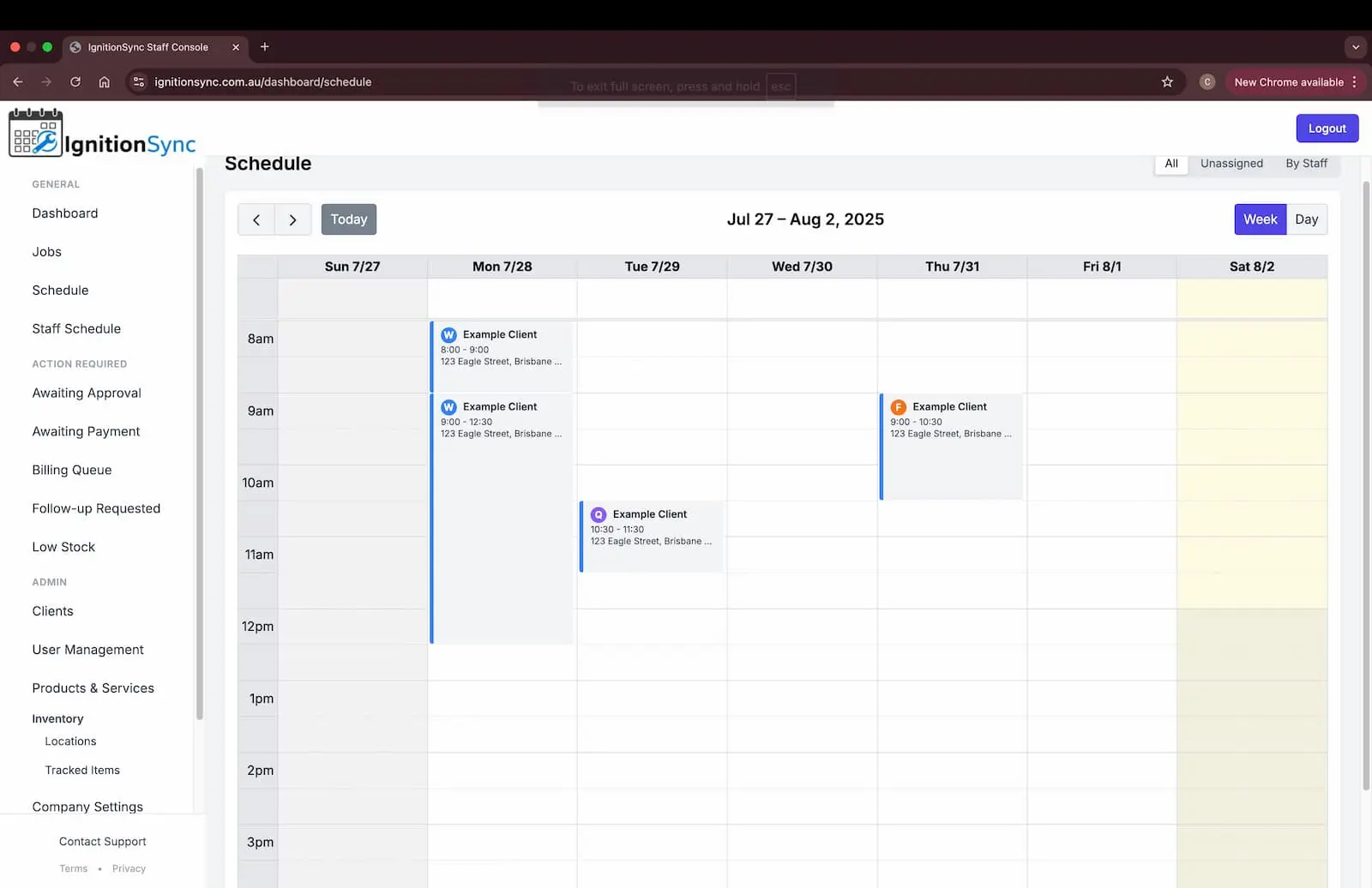The image size is (1372, 888).
Task: Click the IgnitionSync calendar logo
Action: tap(36, 134)
